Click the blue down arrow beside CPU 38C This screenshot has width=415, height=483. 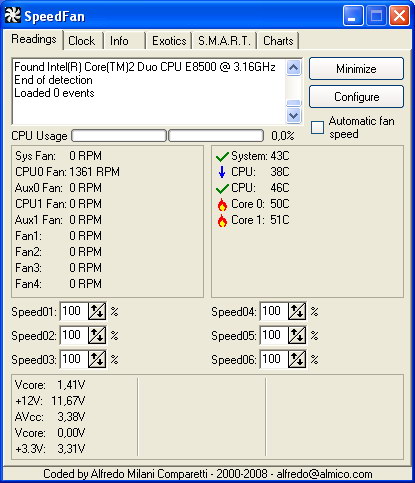click(222, 172)
